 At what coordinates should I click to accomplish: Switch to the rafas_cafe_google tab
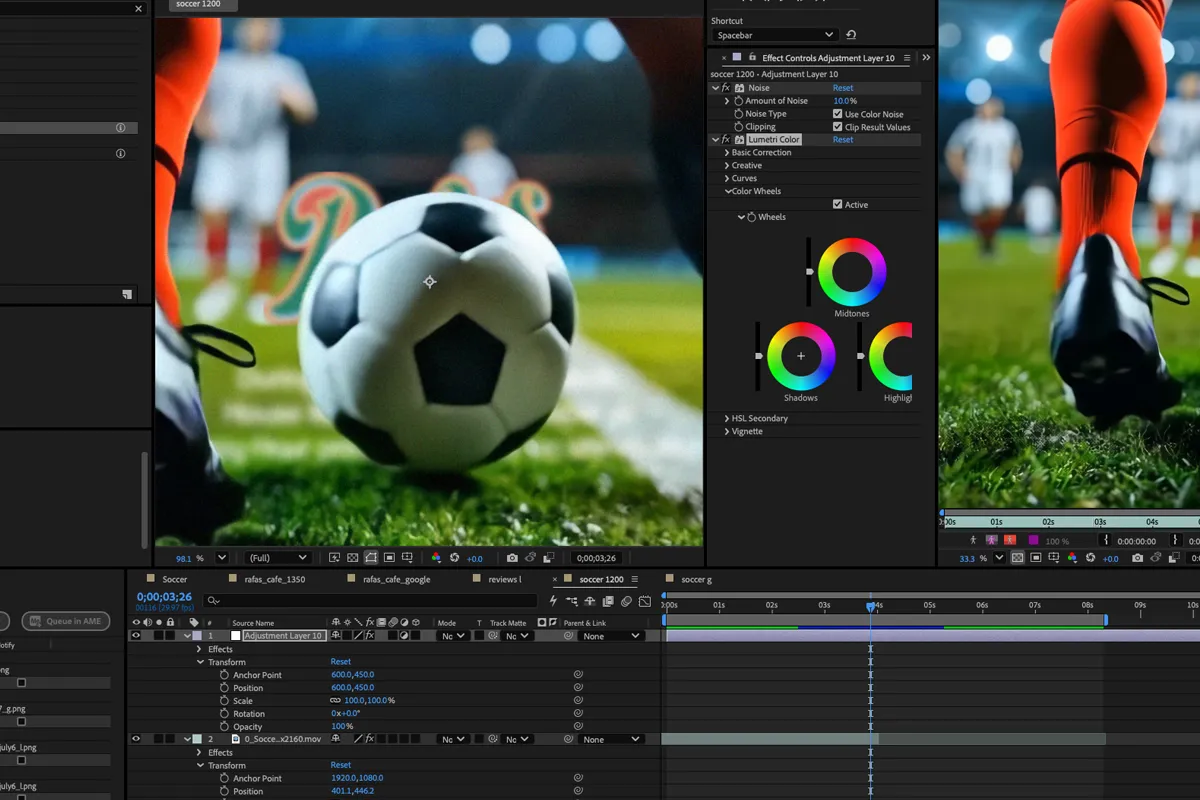point(397,579)
